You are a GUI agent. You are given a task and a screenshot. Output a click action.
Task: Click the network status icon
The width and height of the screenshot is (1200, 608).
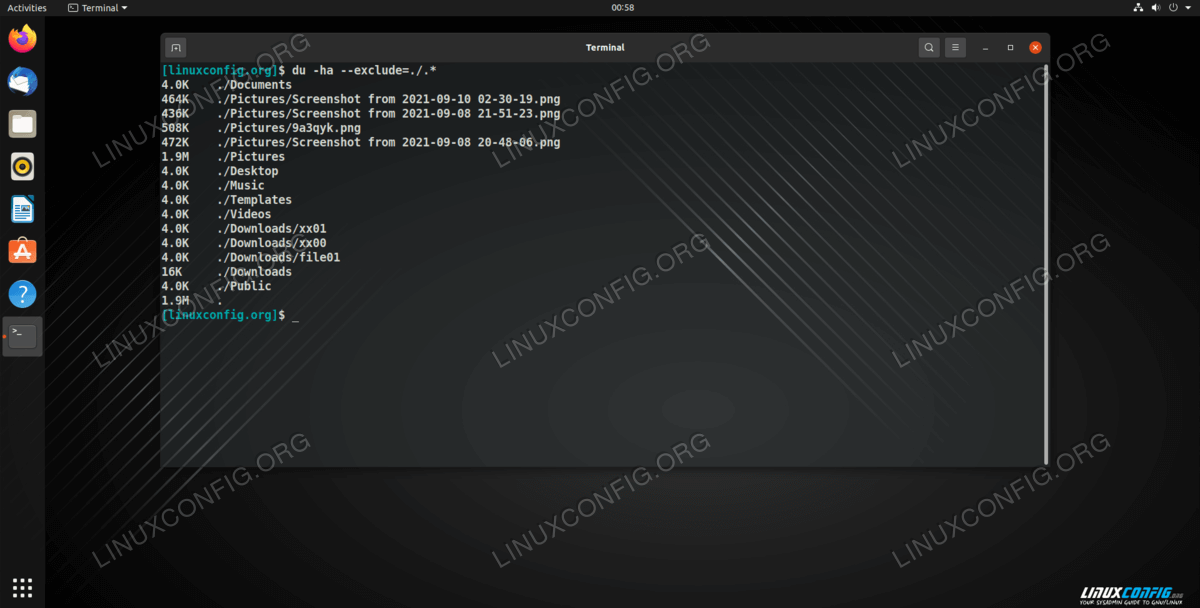1138,8
